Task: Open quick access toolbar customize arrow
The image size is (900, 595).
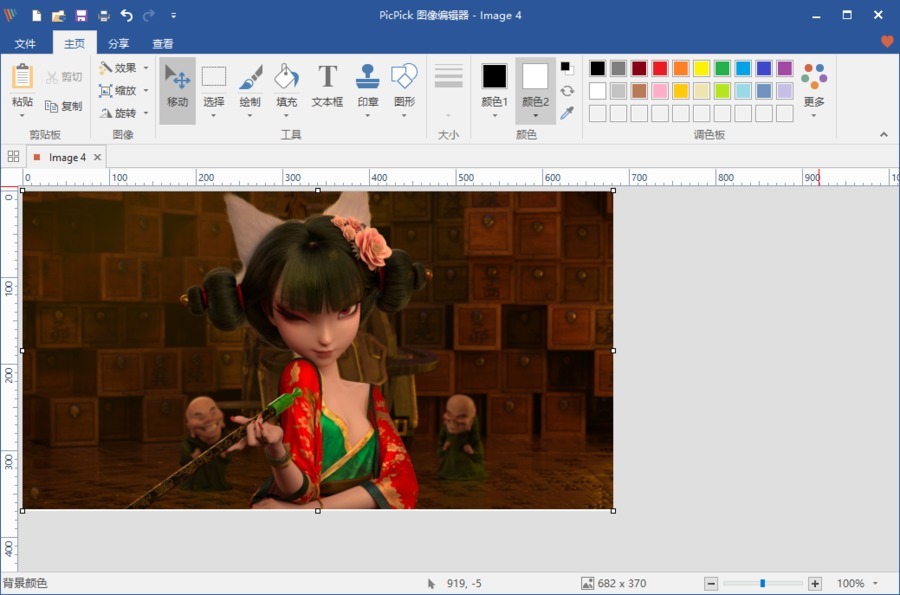Action: point(173,15)
